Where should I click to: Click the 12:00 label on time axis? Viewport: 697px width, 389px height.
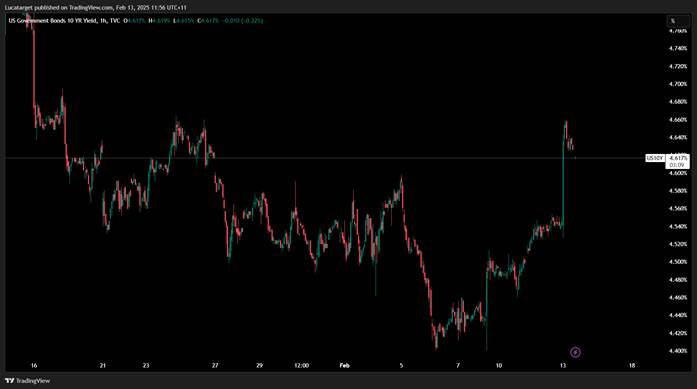pyautogui.click(x=301, y=365)
